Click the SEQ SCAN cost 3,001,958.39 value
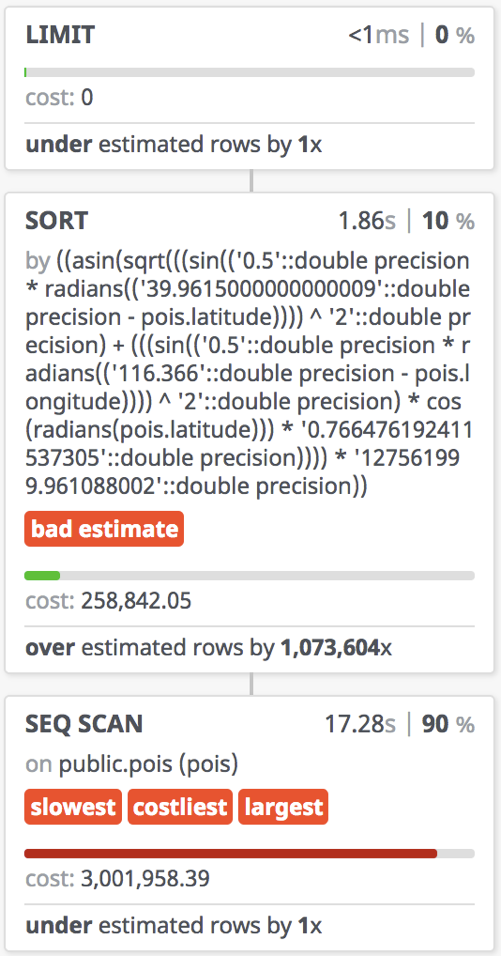Viewport: 501px width, 956px height. tap(145, 879)
